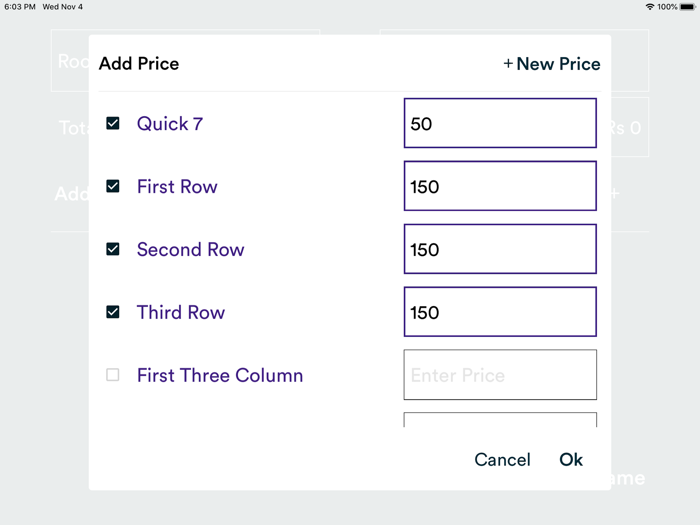Click the plus icon beside New Price
700x525 pixels.
click(508, 64)
